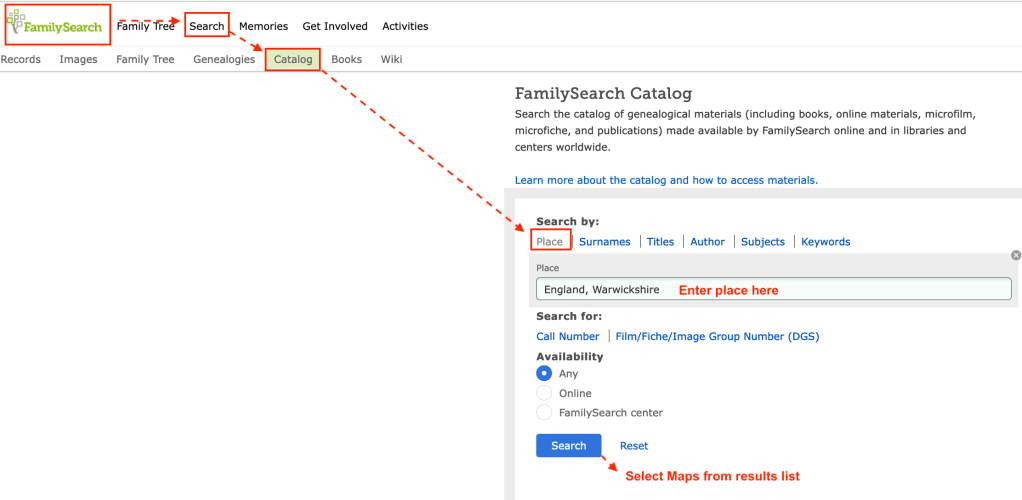The image size is (1022, 500).
Task: Select FamilySearch center availability
Action: point(544,412)
